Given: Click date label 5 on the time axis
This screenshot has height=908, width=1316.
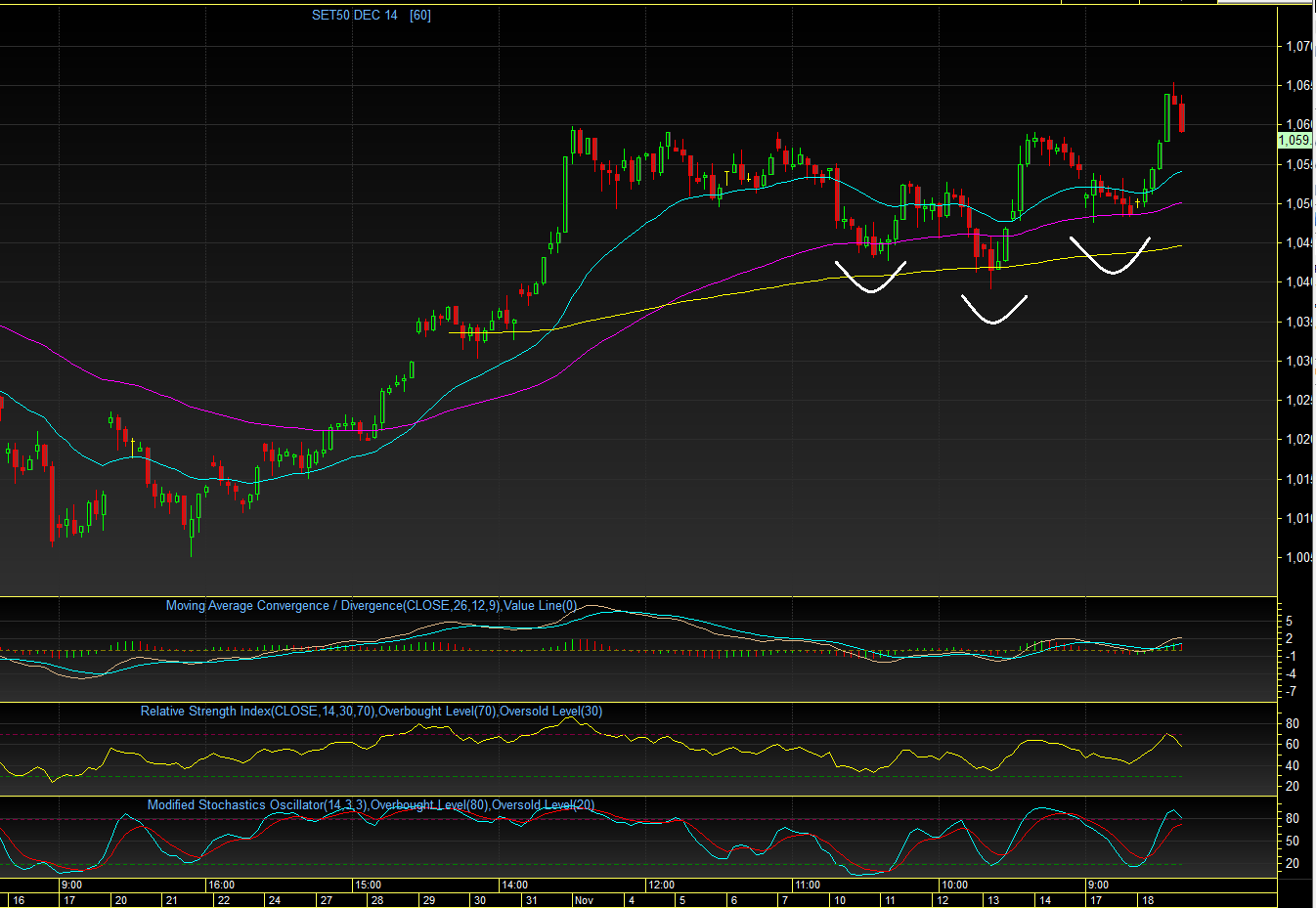Looking at the screenshot, I should [682, 900].
